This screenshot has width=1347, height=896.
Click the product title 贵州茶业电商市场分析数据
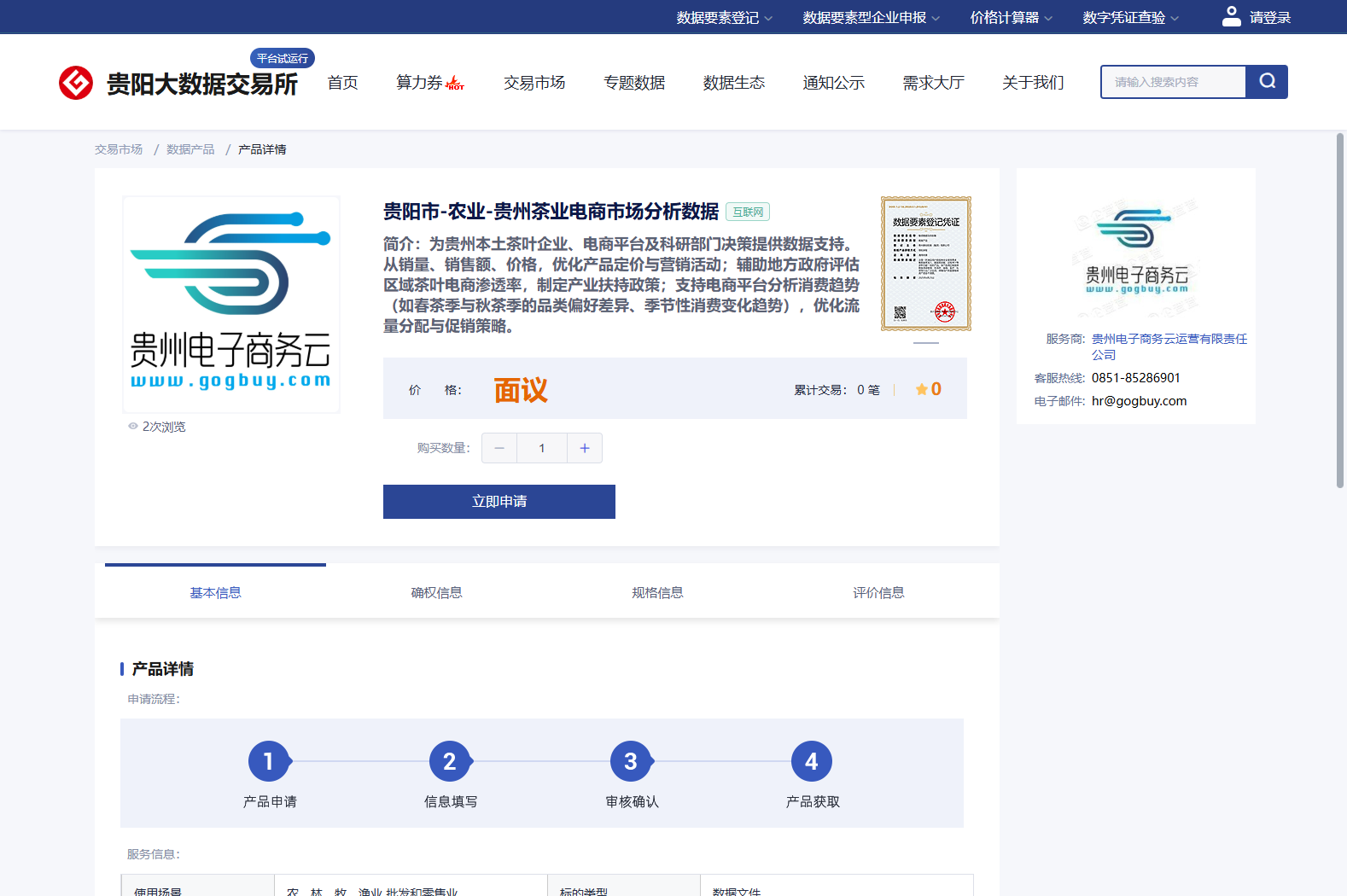[x=551, y=211]
